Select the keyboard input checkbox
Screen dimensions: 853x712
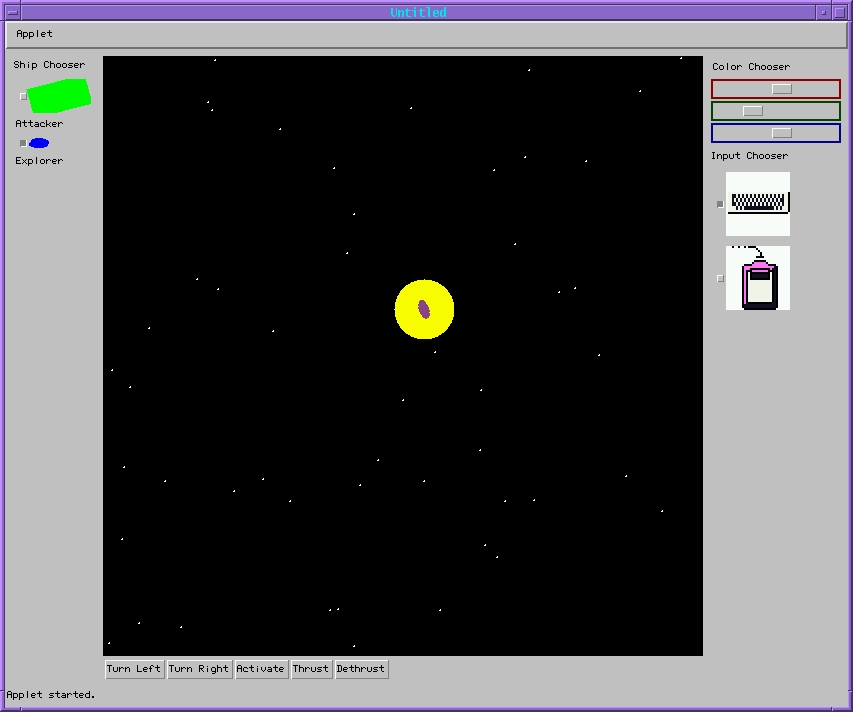pyautogui.click(x=720, y=204)
